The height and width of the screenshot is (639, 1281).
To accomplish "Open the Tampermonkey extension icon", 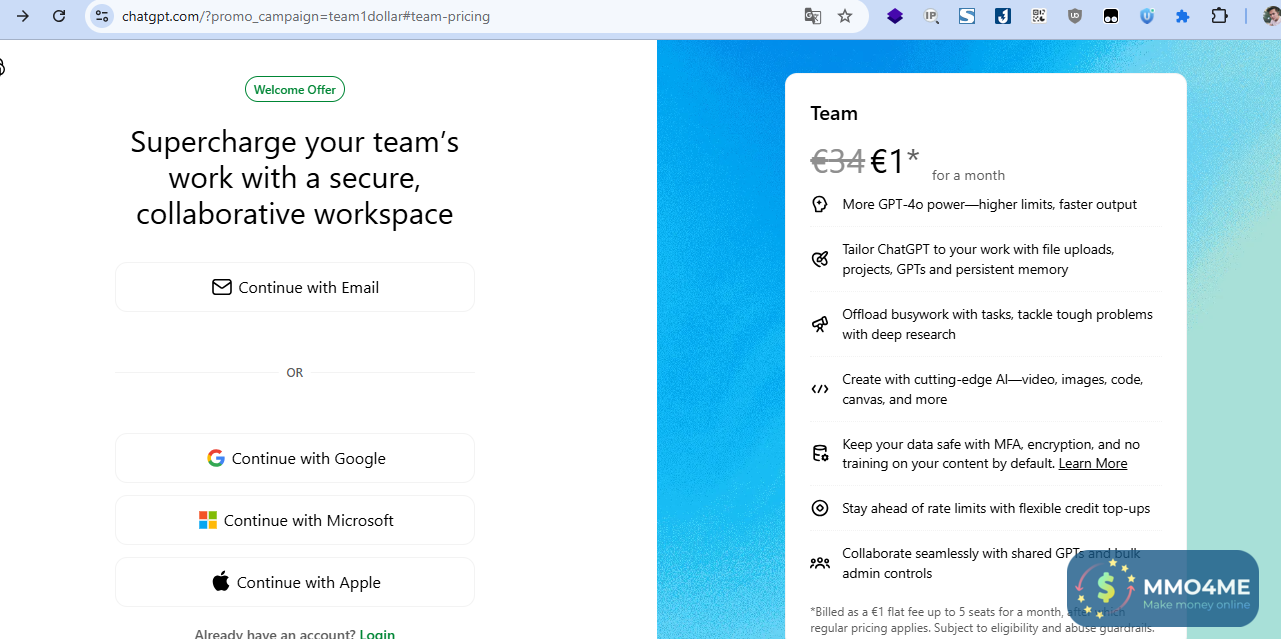I will coord(1111,16).
